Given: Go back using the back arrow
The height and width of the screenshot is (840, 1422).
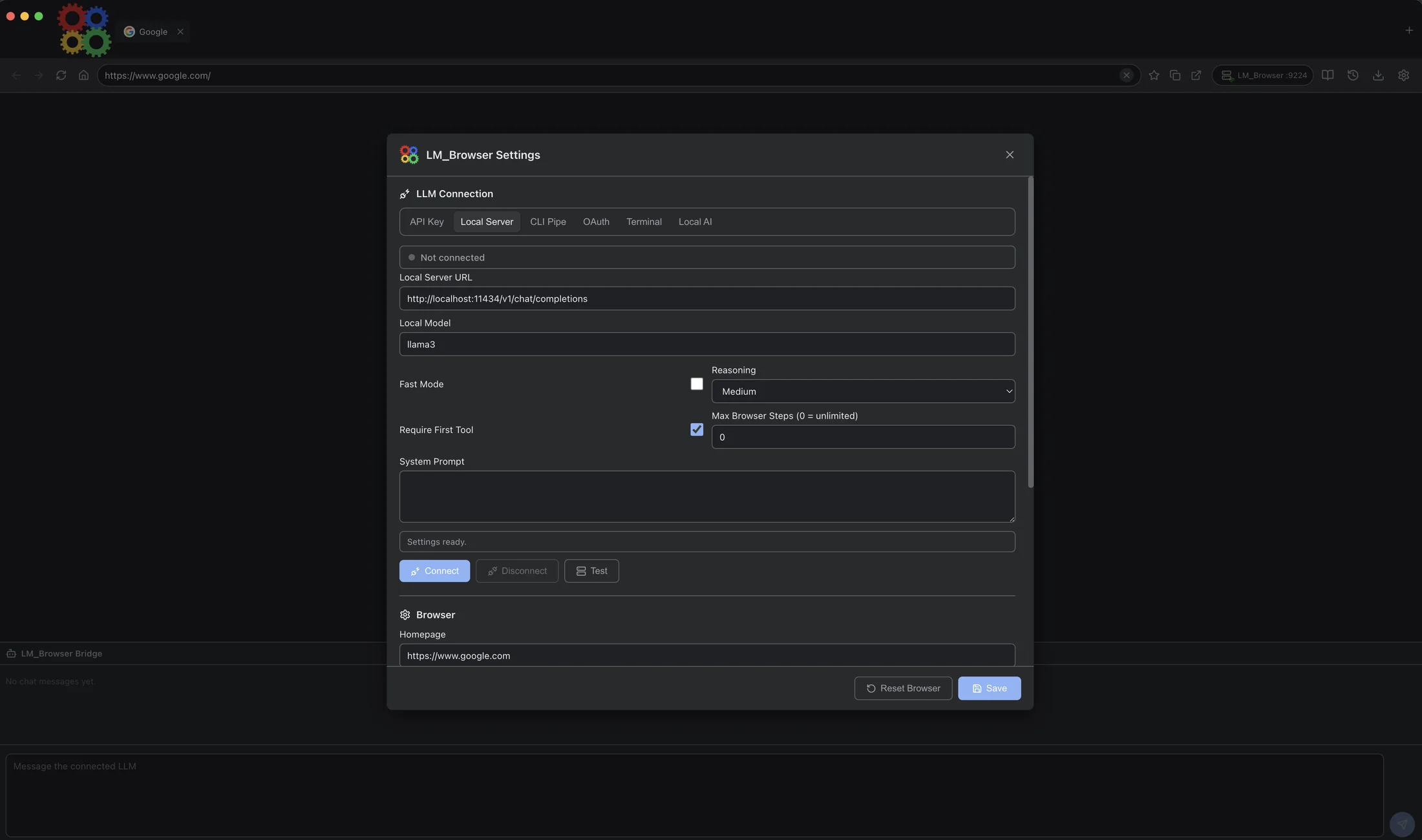Looking at the screenshot, I should (17, 76).
